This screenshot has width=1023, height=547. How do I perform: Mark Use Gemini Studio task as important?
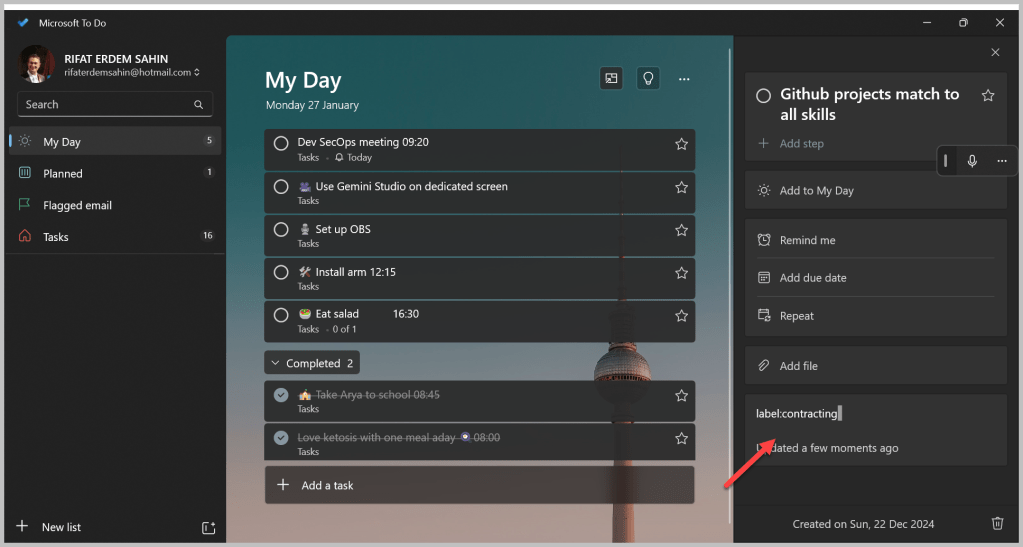click(681, 187)
